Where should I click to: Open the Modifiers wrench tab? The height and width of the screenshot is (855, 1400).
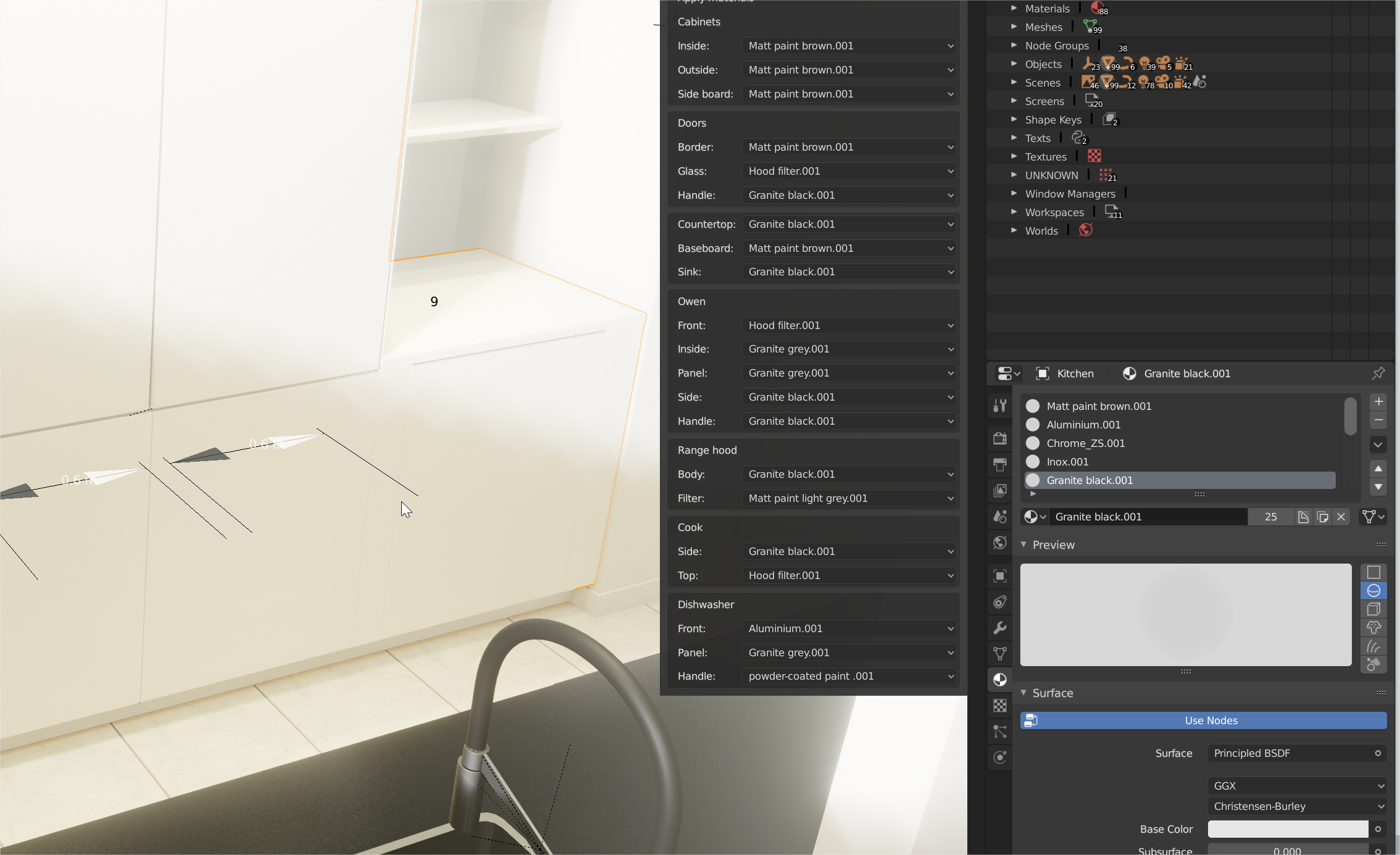coord(1000,628)
